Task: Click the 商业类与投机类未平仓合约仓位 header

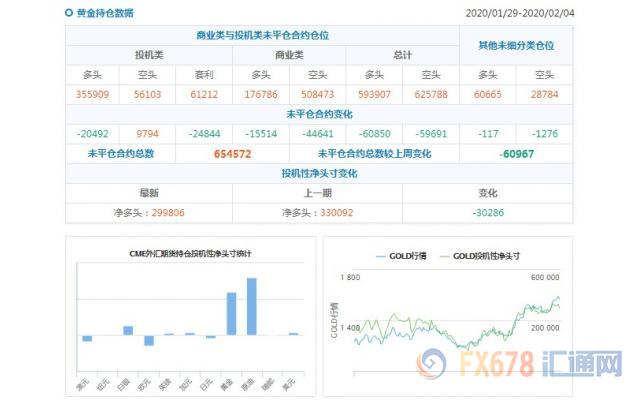Action: [x=264, y=36]
